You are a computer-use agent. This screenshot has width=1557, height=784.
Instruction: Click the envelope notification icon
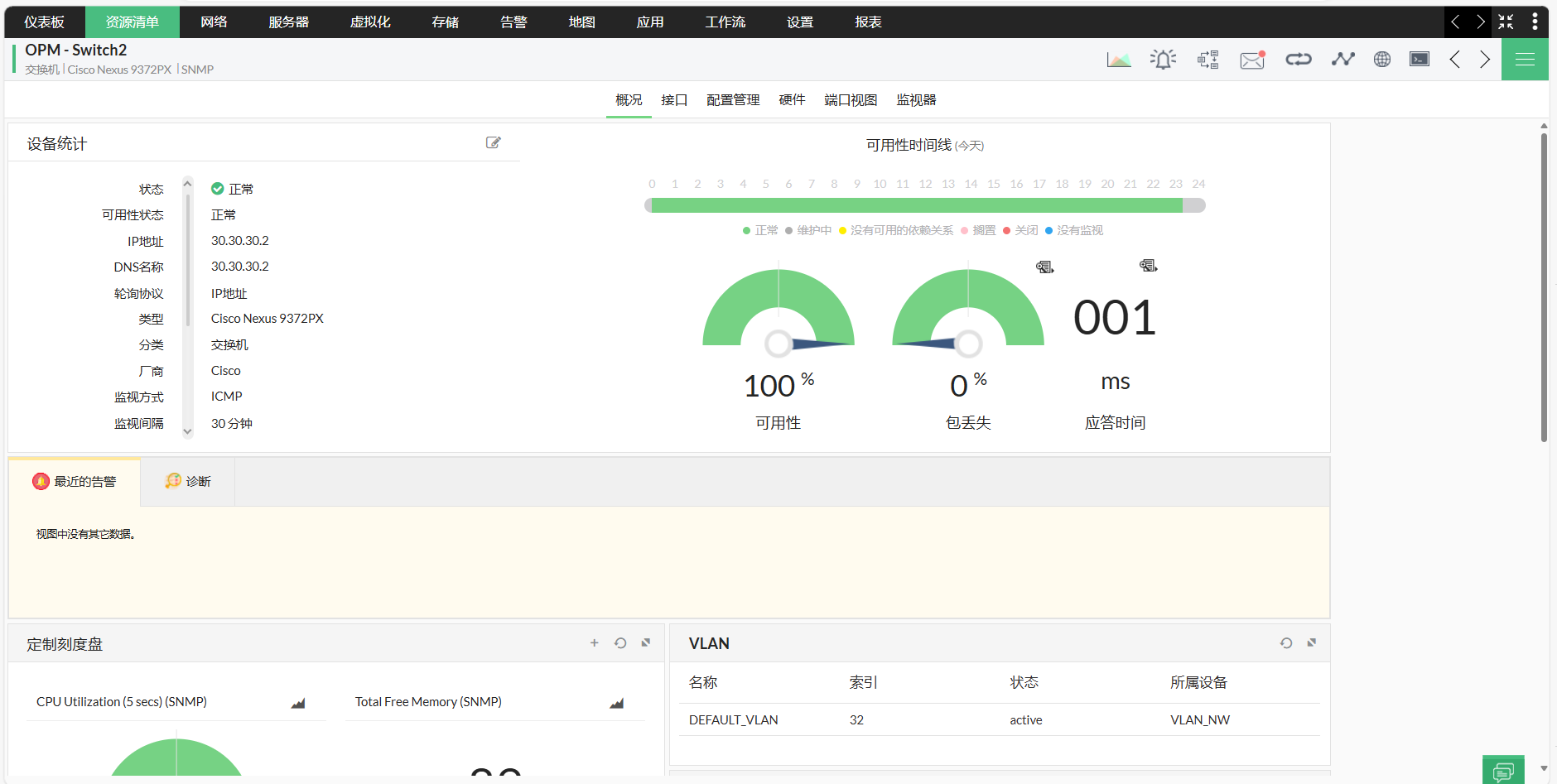pyautogui.click(x=1252, y=60)
